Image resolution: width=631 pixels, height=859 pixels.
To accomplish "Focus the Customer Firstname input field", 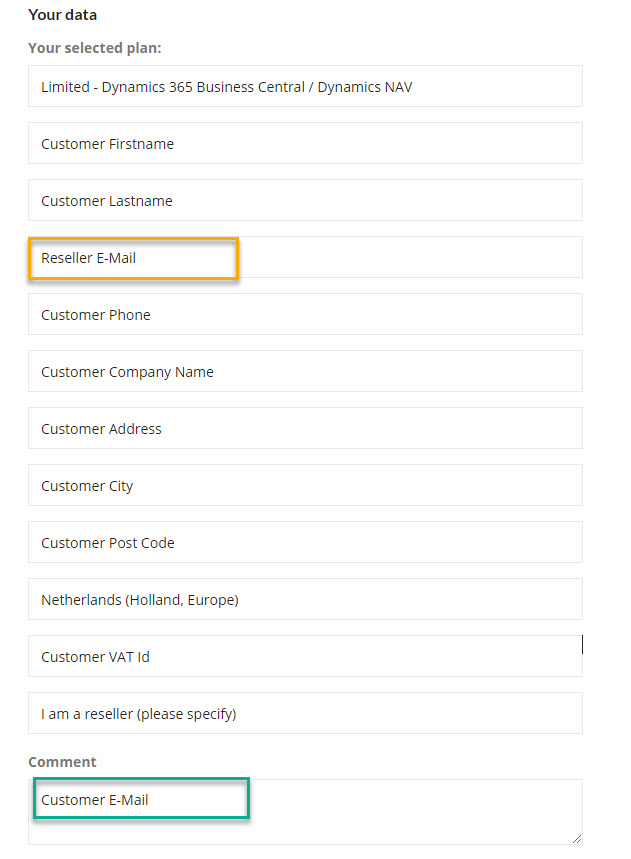I will point(305,144).
